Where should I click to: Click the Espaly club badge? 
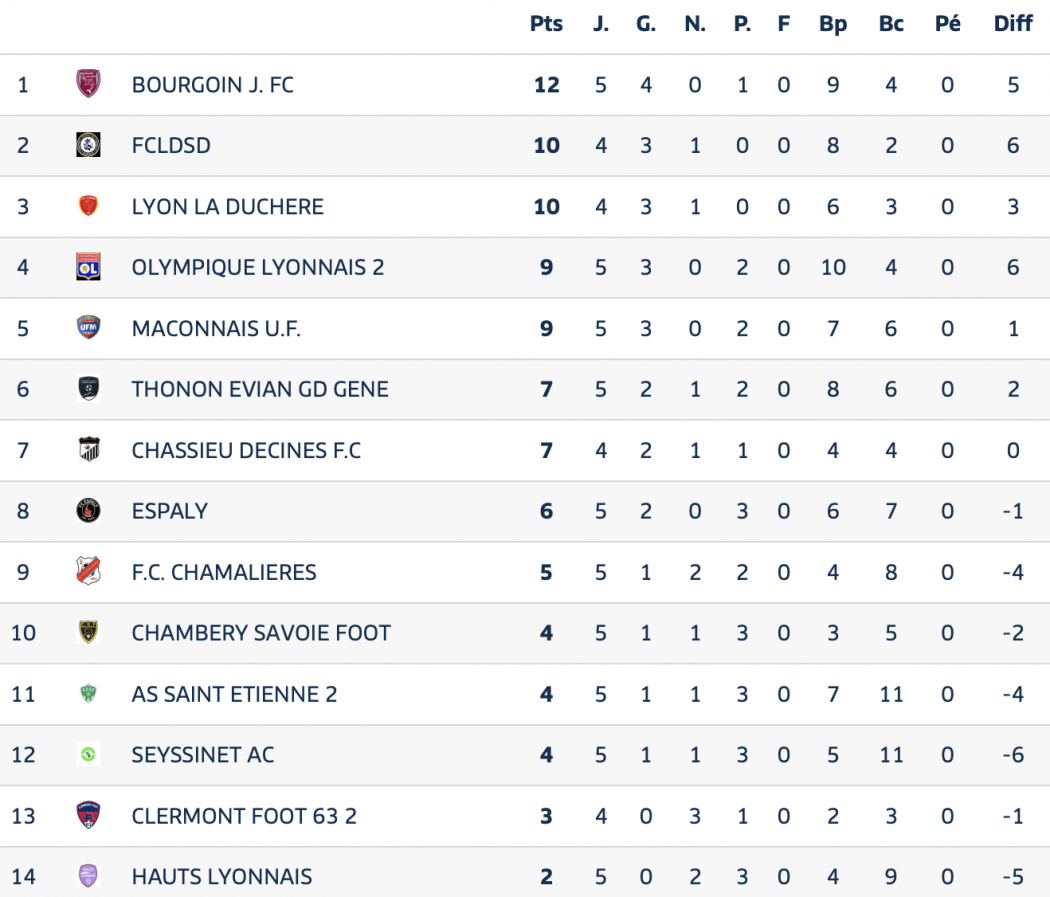(x=88, y=511)
